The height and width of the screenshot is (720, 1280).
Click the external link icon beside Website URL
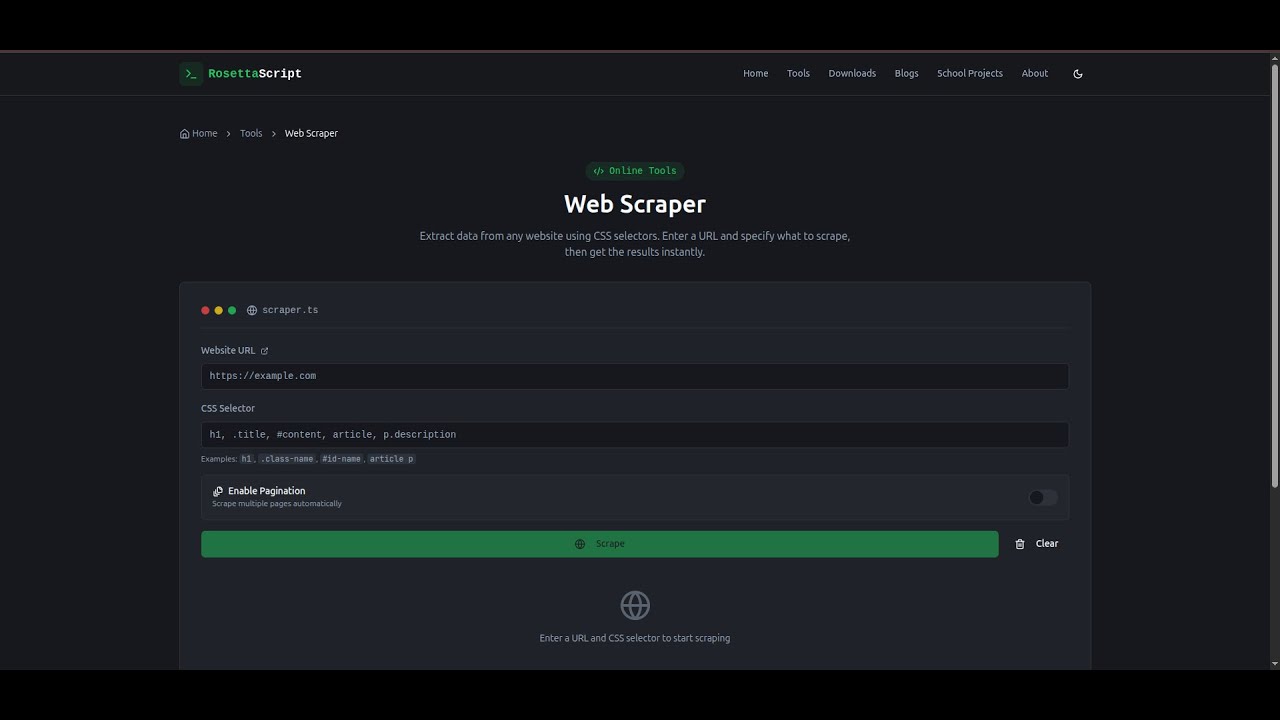tap(264, 351)
